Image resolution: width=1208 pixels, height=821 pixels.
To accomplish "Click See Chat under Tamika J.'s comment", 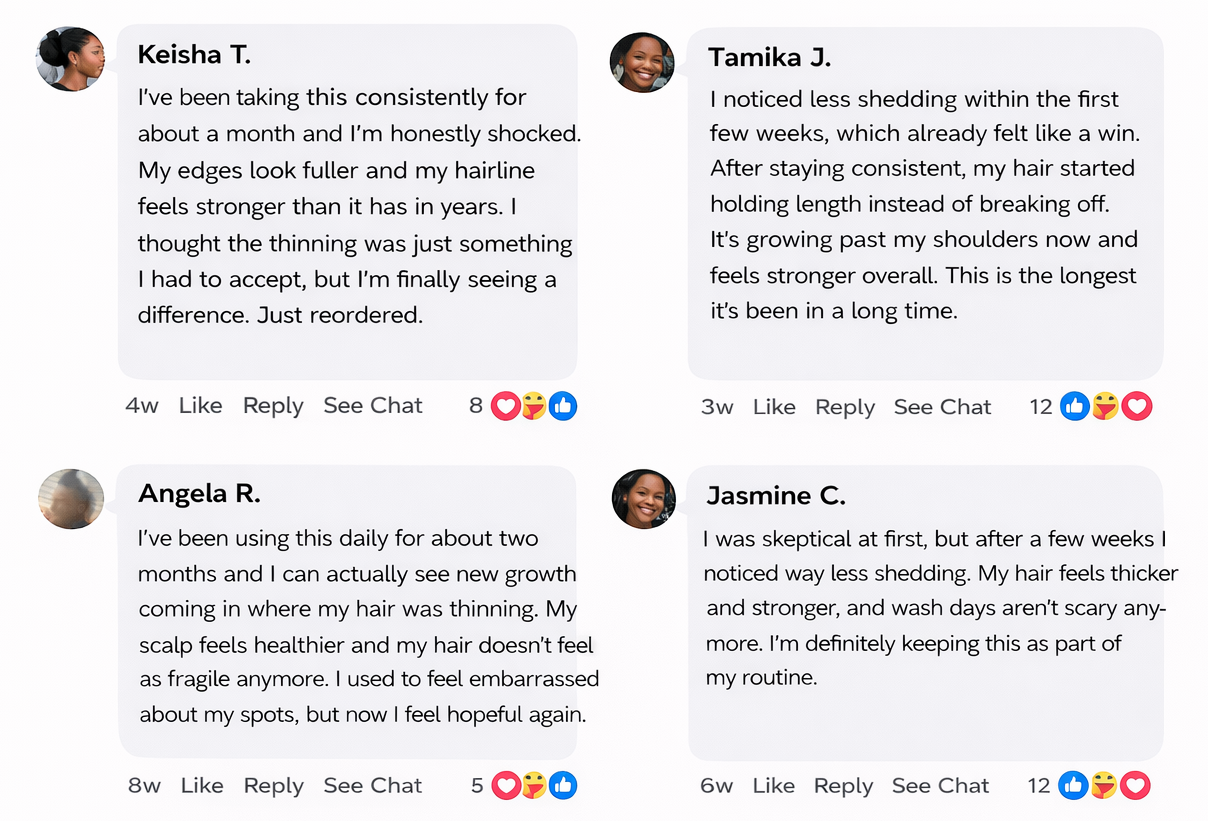I will click(942, 407).
